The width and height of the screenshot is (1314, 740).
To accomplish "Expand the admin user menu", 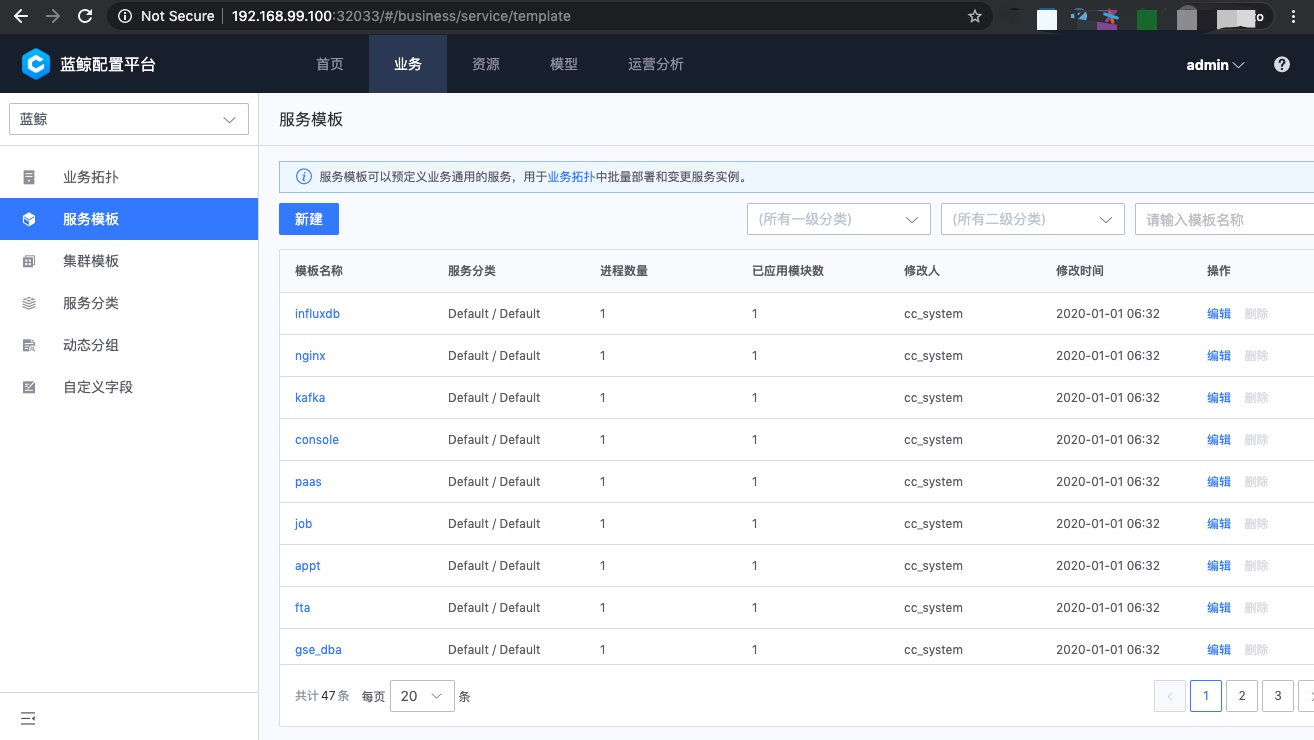I will (x=1215, y=65).
